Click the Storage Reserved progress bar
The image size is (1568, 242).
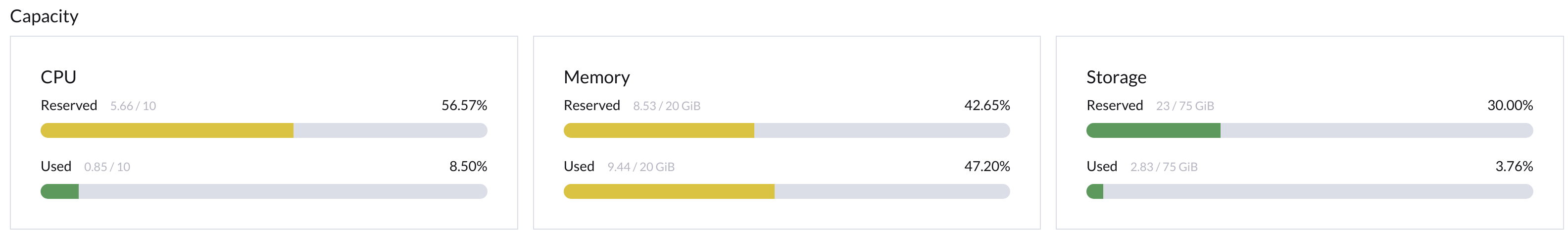click(1309, 130)
